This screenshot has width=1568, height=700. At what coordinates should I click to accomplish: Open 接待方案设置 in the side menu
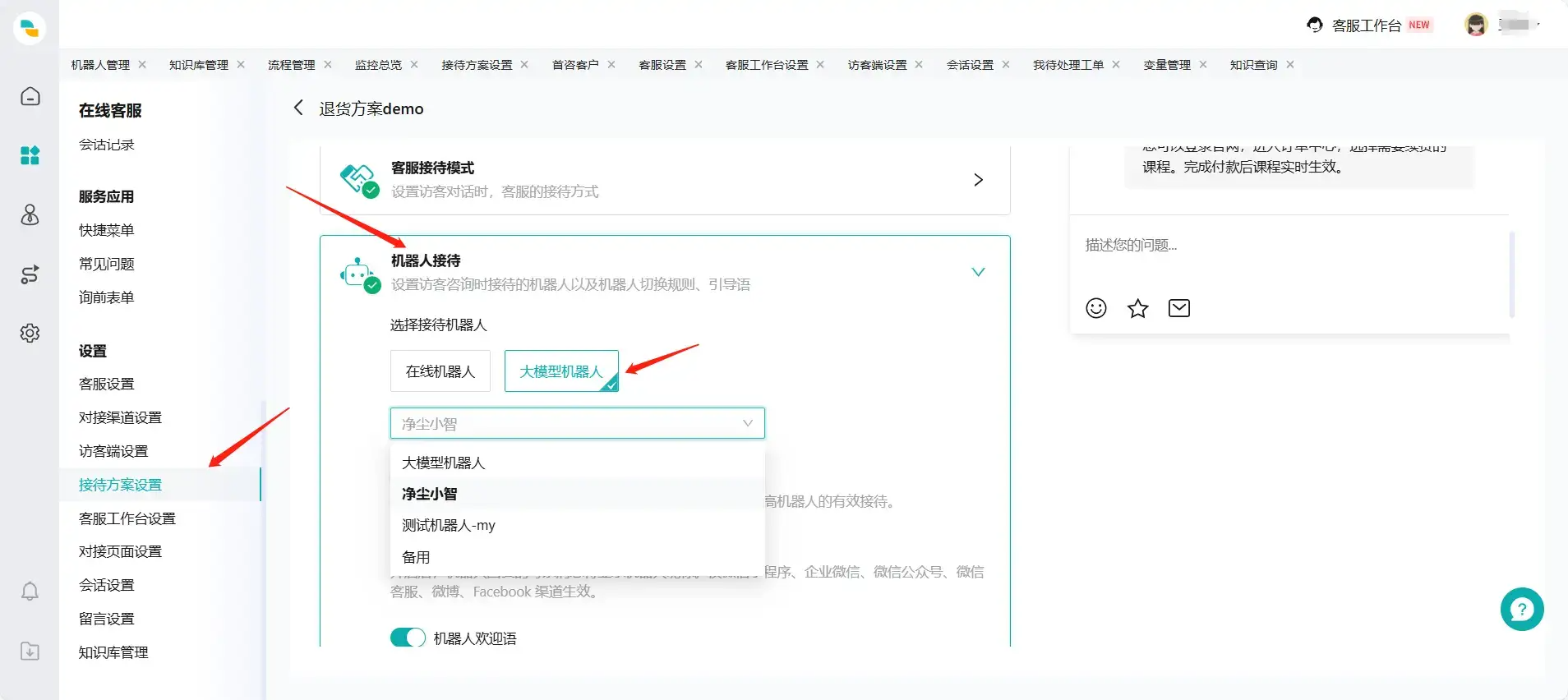click(x=160, y=485)
